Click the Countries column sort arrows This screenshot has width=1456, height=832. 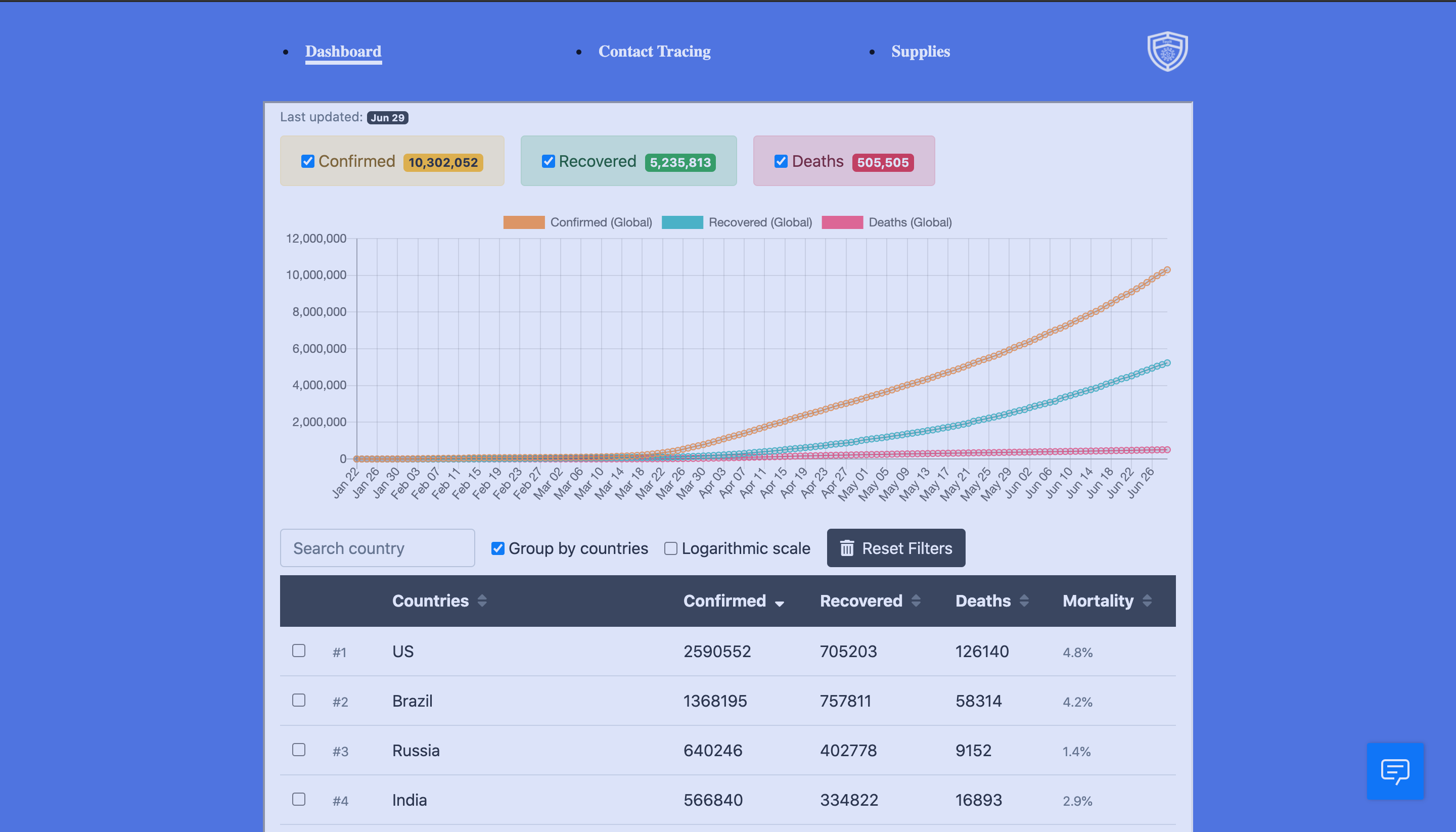coord(482,600)
